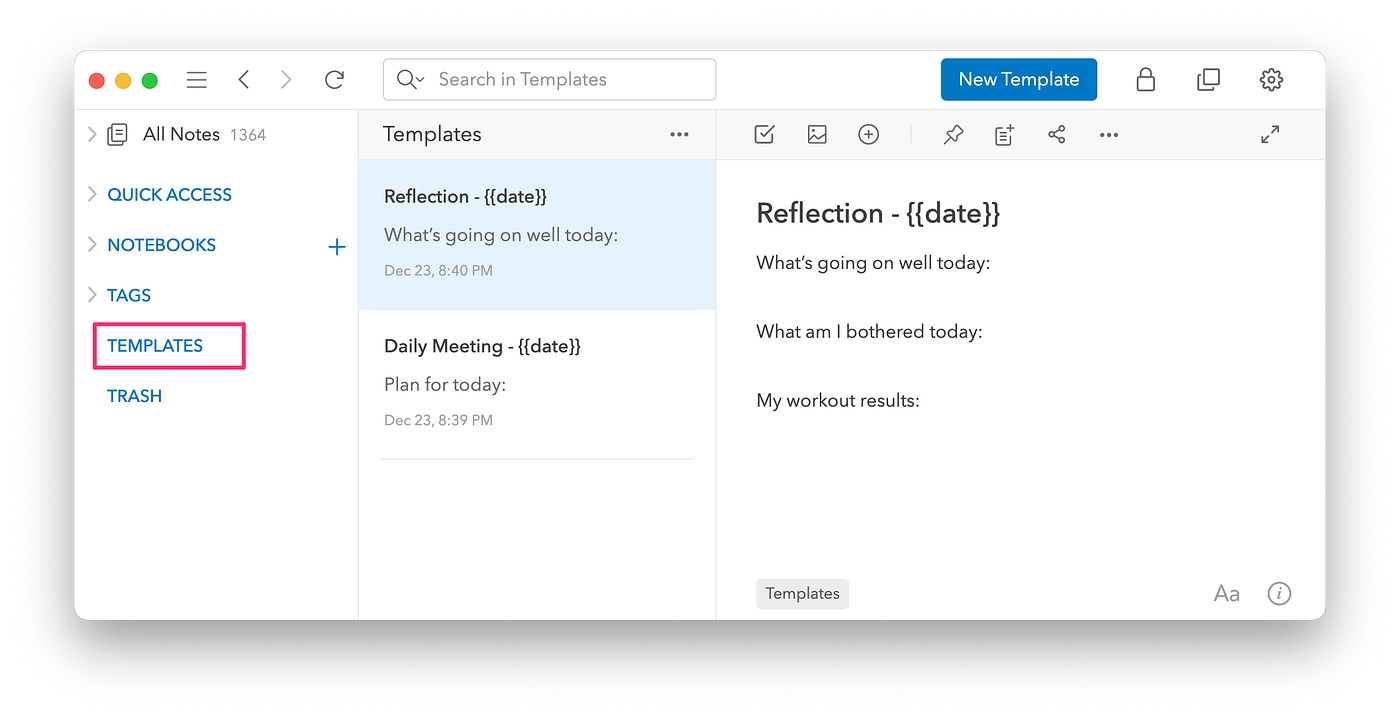Click the All Notes notebook icon
This screenshot has width=1400, height=718.
tap(117, 134)
